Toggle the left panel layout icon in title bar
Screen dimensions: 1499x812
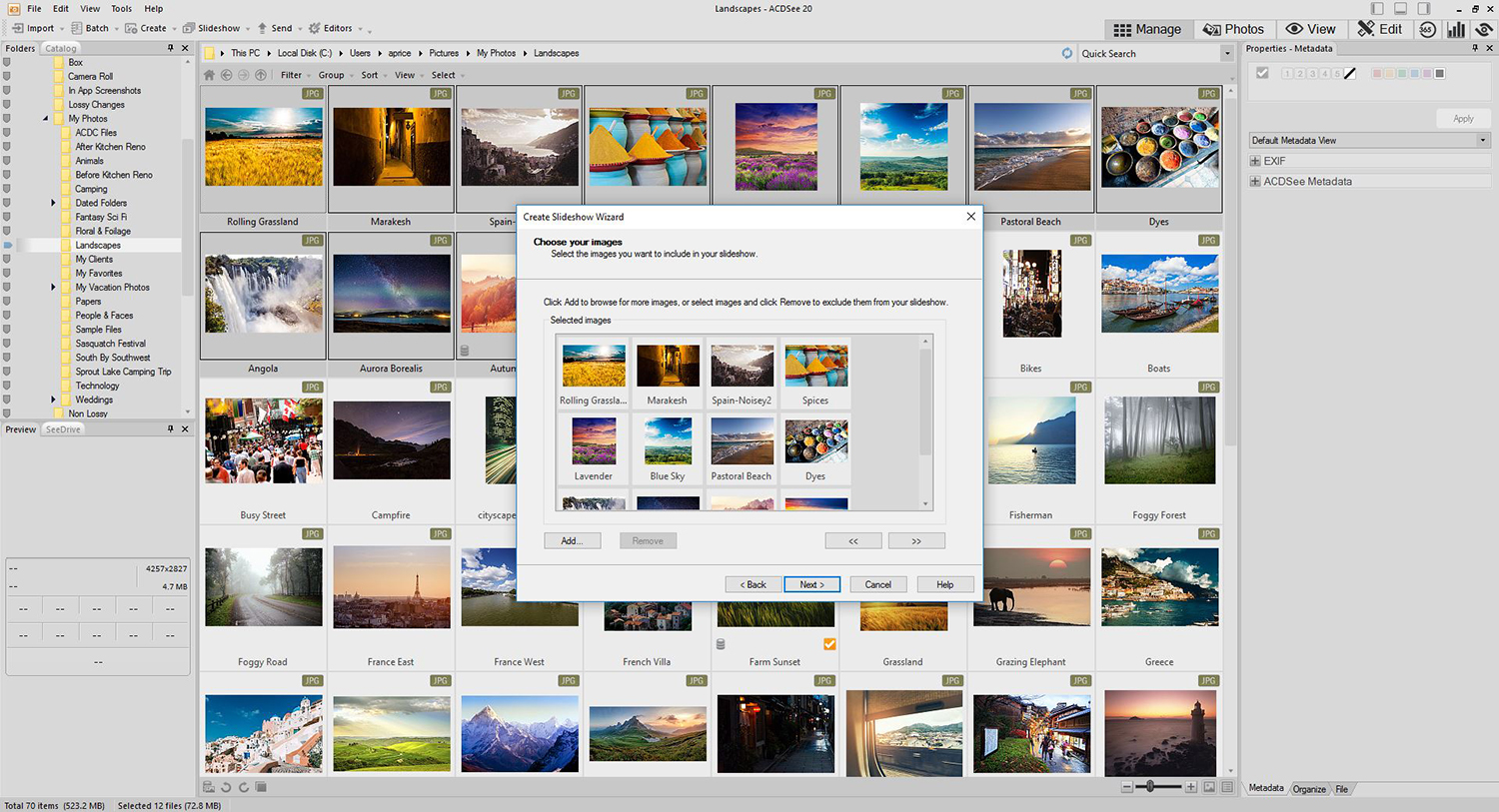[1377, 8]
